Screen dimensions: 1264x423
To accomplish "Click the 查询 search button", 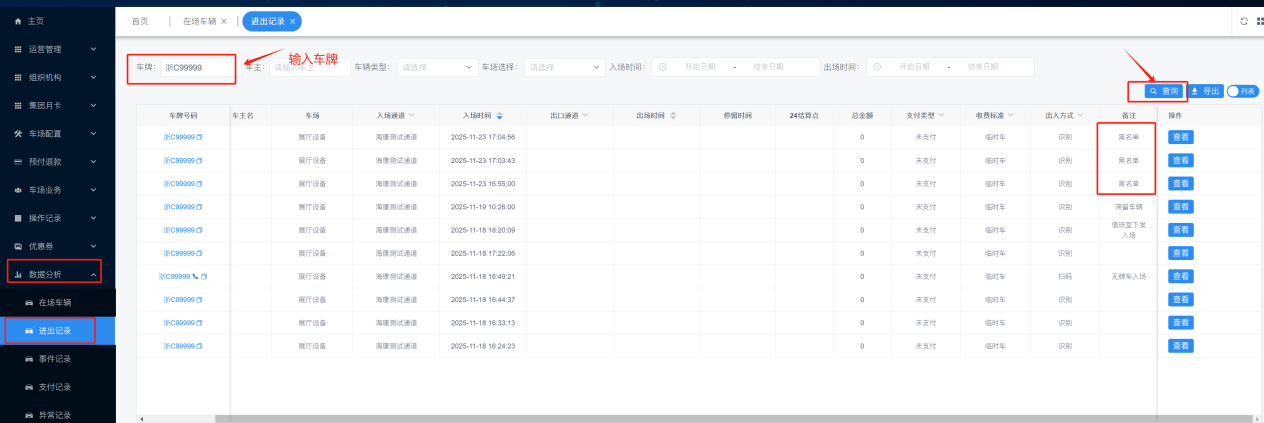I will pos(1165,91).
